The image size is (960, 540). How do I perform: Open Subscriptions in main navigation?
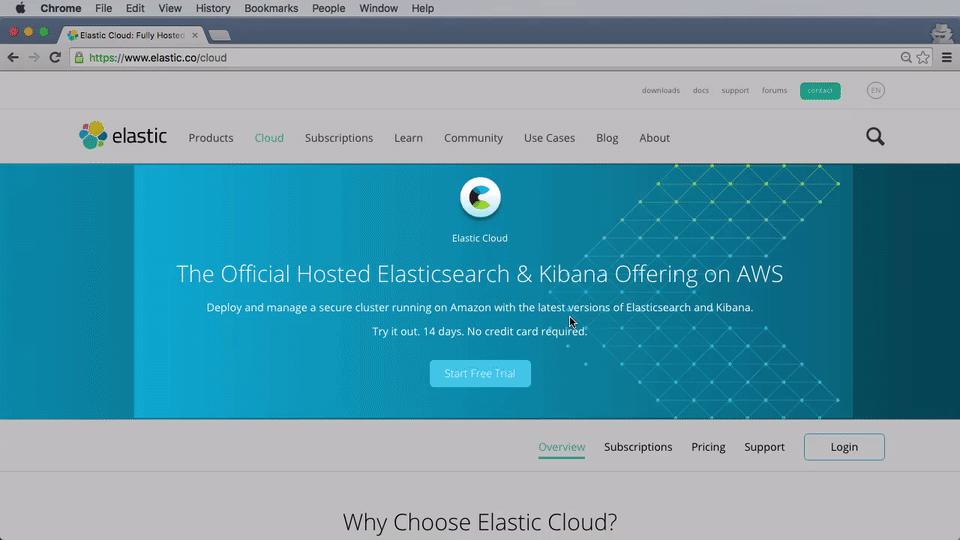tap(339, 138)
